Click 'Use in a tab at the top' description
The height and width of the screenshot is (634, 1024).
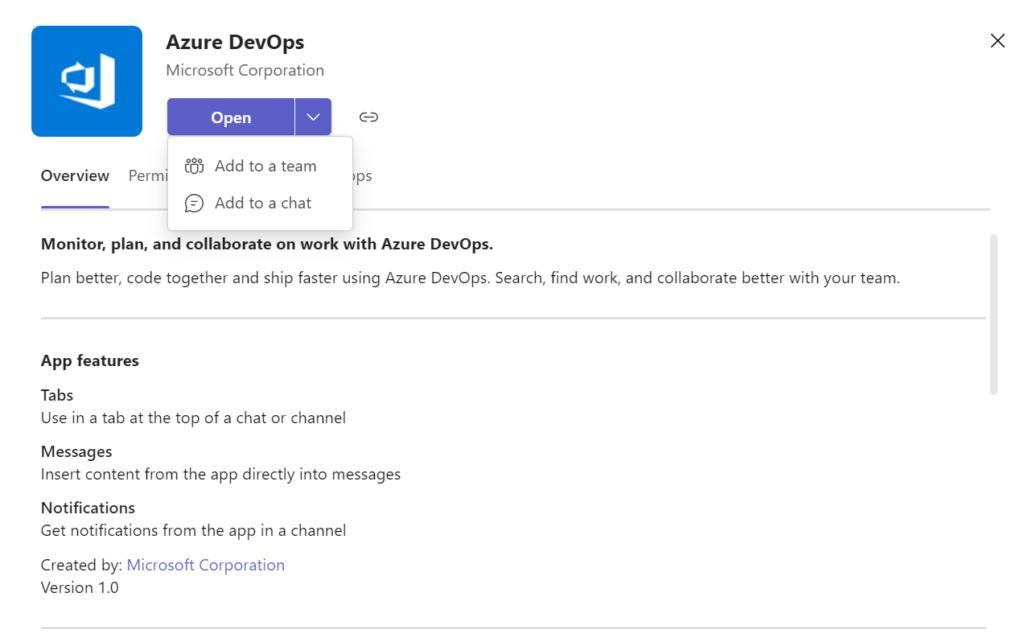tap(193, 418)
